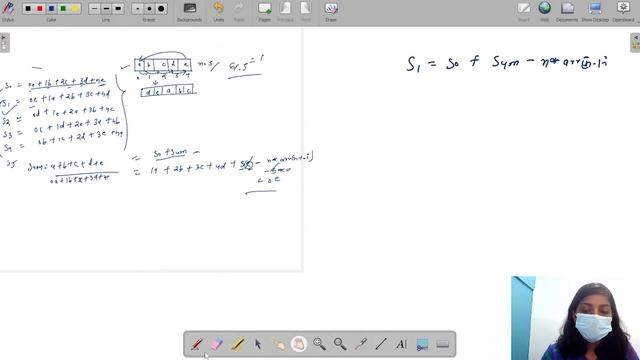This screenshot has height=360, width=640.
Task: Select the Write text tool
Action: [401, 344]
